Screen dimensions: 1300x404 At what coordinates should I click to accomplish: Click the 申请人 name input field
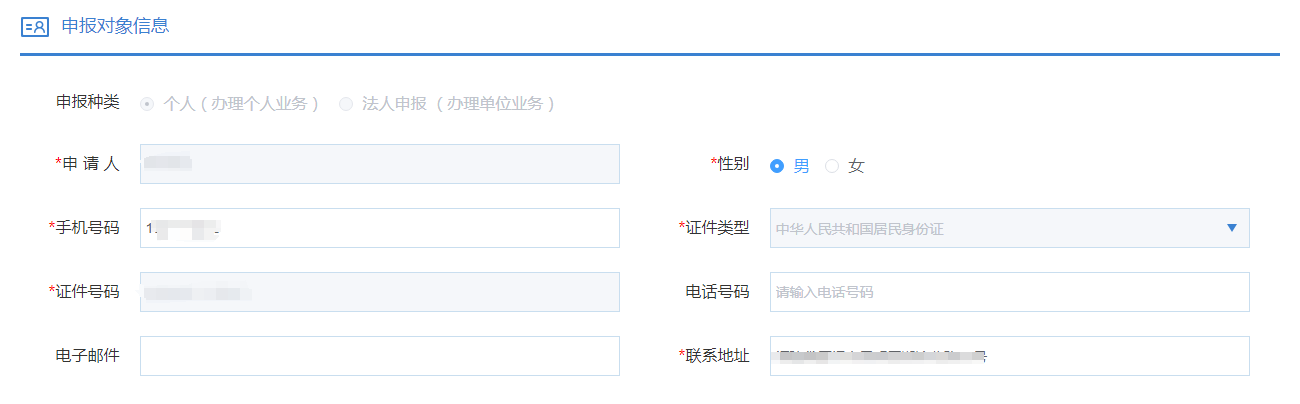380,164
